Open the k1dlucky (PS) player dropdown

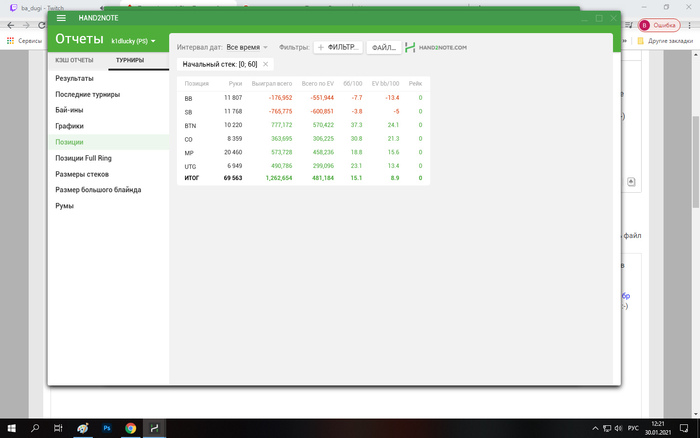133,41
